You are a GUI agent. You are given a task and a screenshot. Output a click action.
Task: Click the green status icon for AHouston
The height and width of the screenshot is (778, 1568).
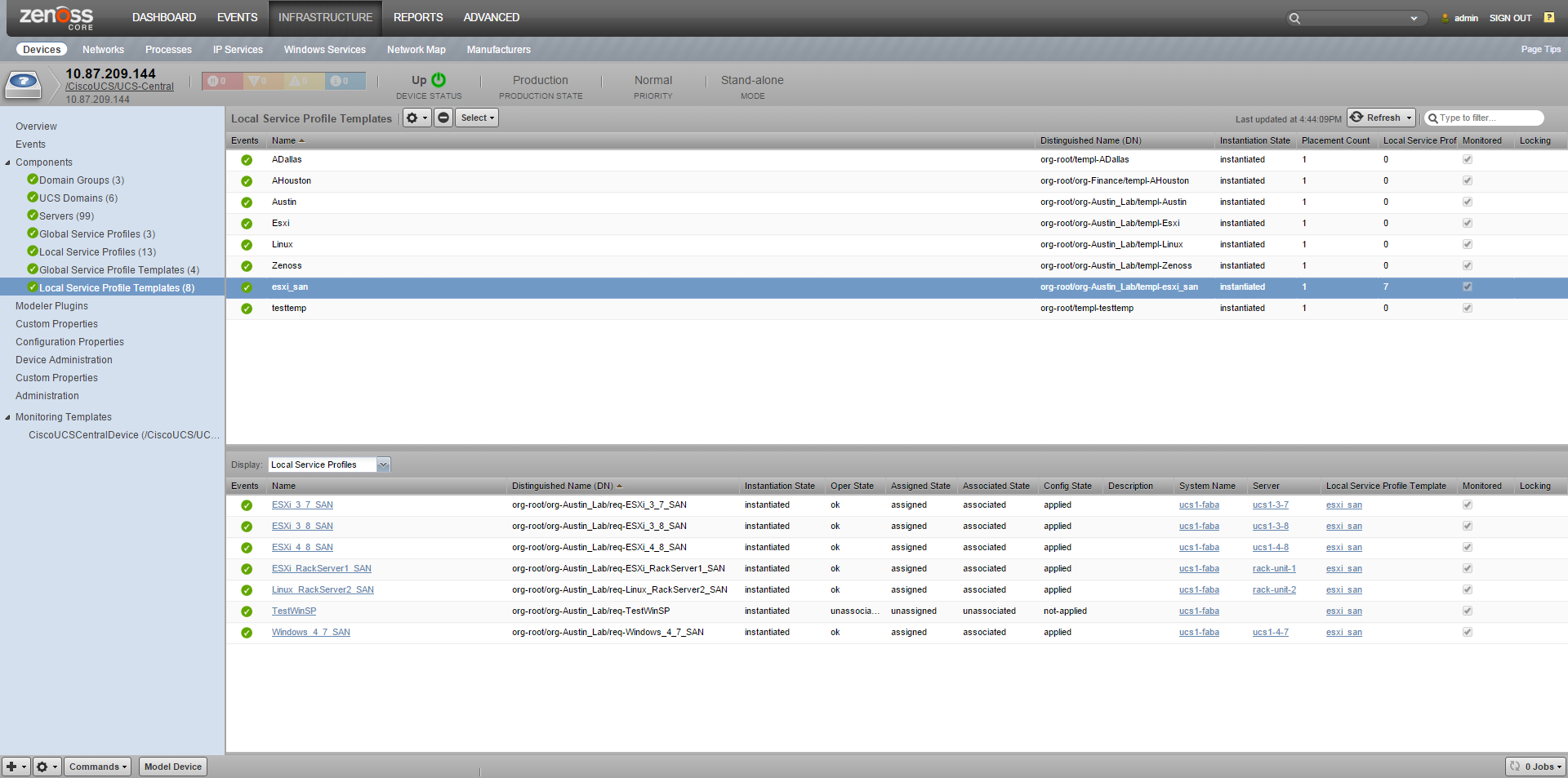coord(247,181)
